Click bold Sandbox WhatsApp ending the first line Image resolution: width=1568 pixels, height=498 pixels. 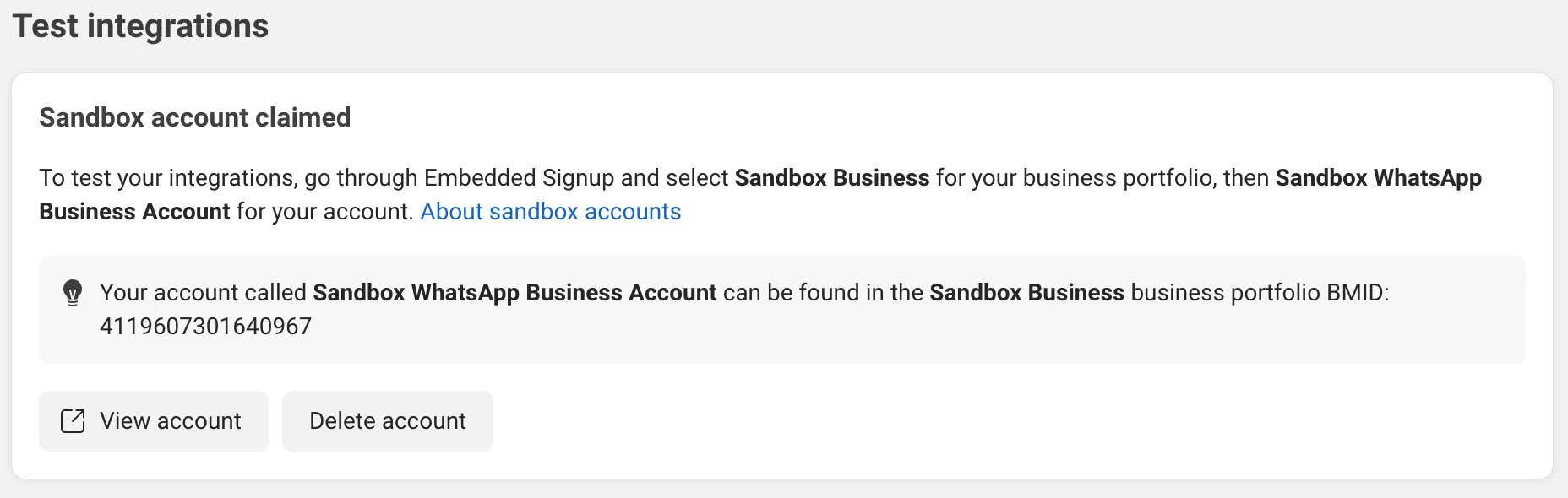1378,177
